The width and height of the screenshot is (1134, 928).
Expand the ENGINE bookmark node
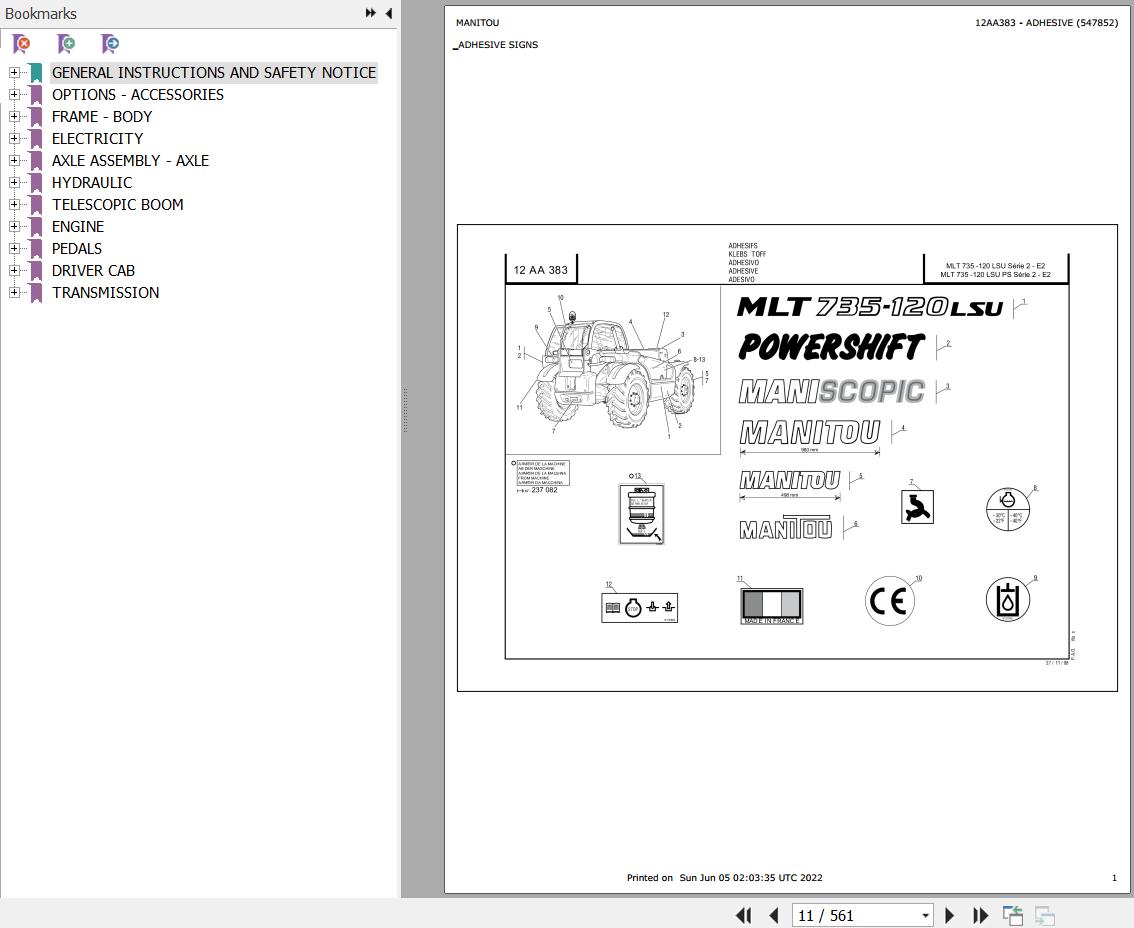14,226
